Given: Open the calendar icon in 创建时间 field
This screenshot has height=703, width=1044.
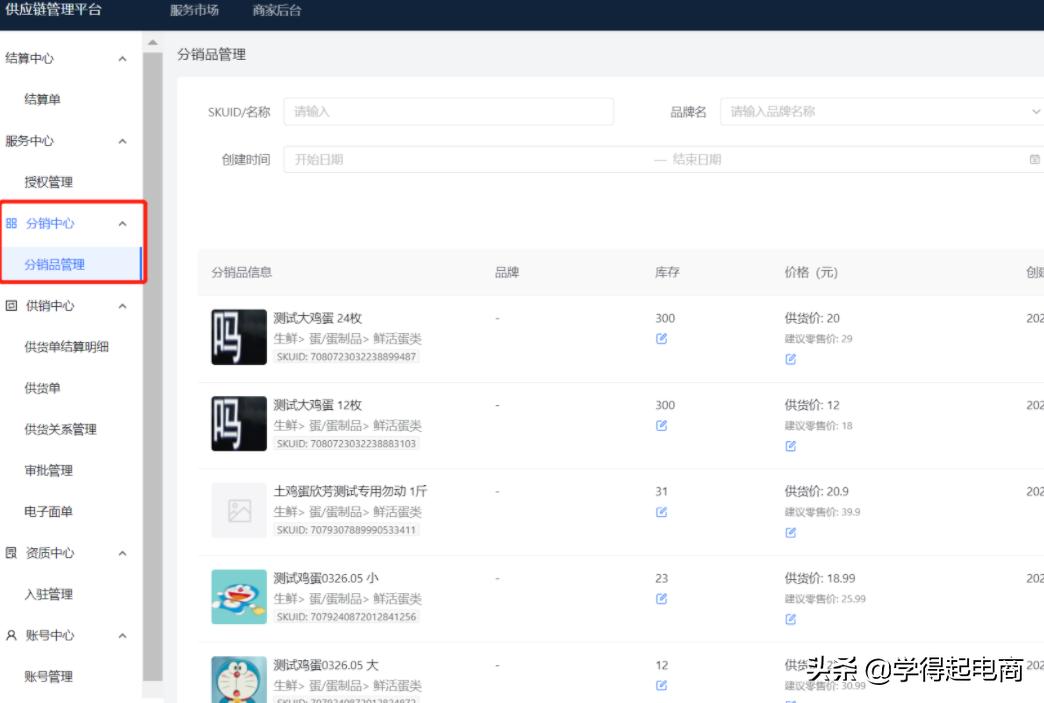Looking at the screenshot, I should pos(1035,158).
